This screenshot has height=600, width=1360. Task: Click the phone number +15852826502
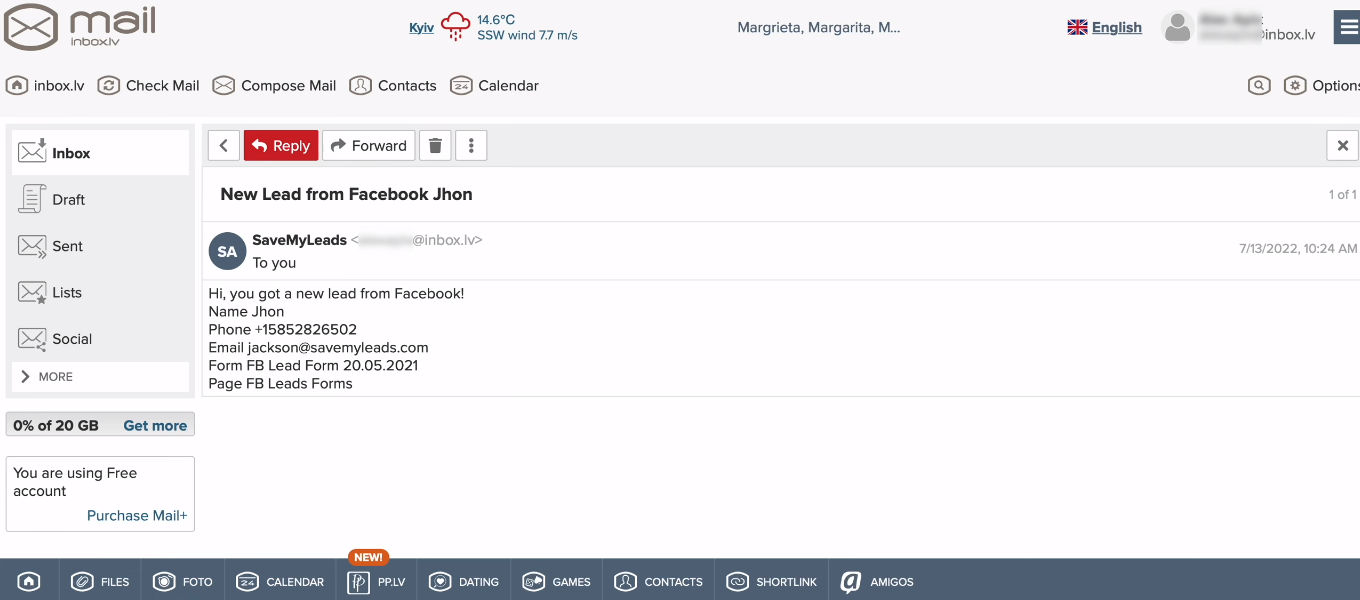pos(306,330)
